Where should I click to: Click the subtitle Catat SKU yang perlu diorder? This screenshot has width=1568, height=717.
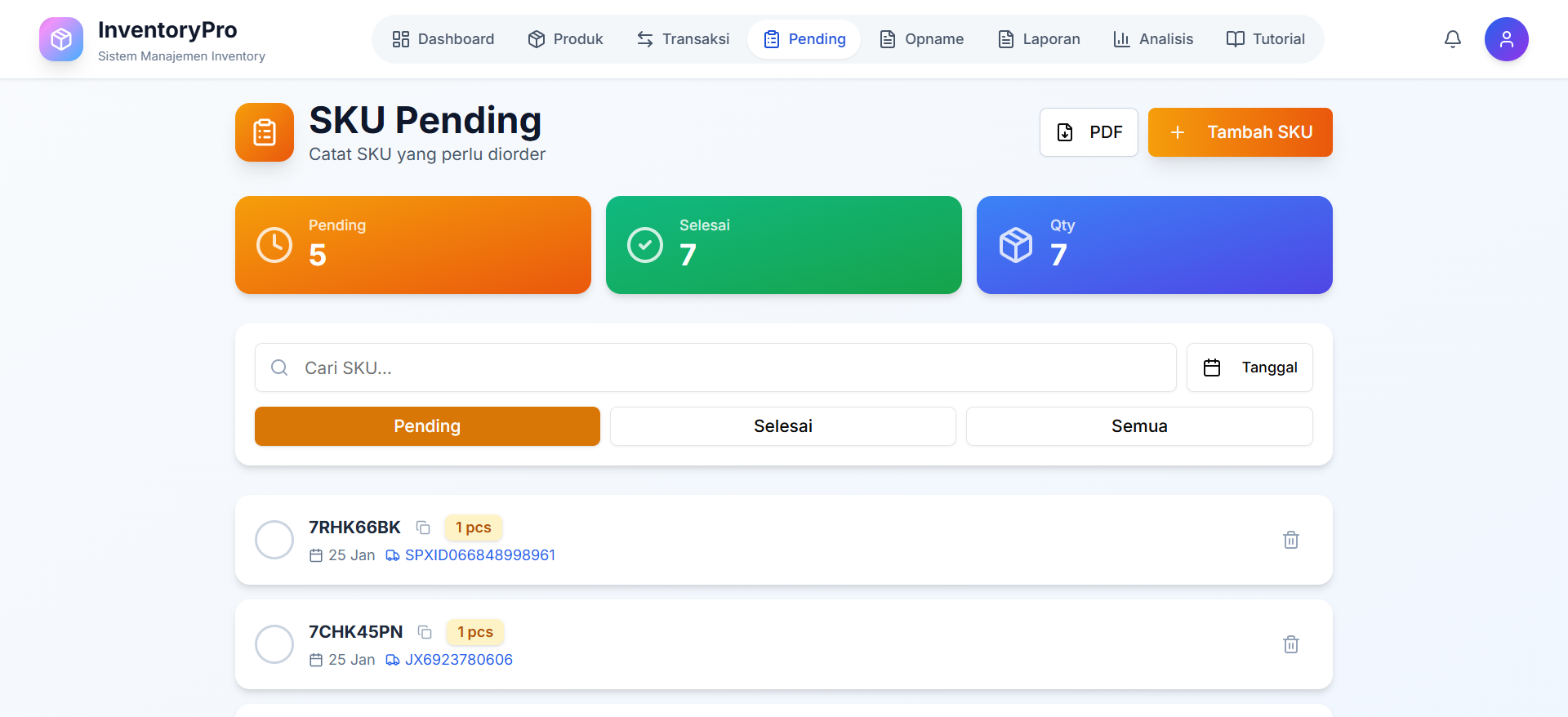[x=427, y=154]
